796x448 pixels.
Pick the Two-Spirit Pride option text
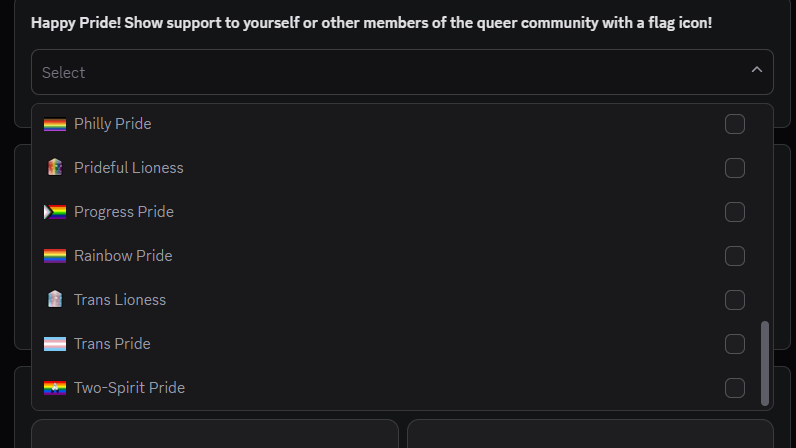[x=129, y=388]
